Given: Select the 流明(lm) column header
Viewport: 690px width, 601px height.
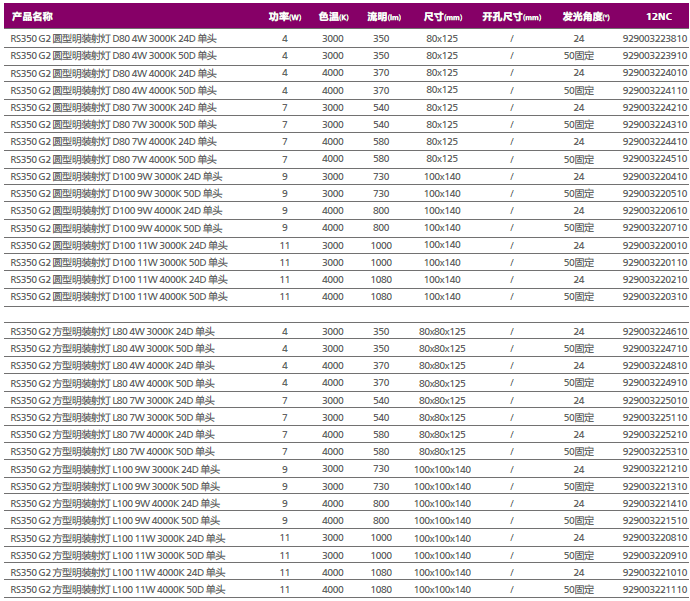Looking at the screenshot, I should (x=383, y=17).
